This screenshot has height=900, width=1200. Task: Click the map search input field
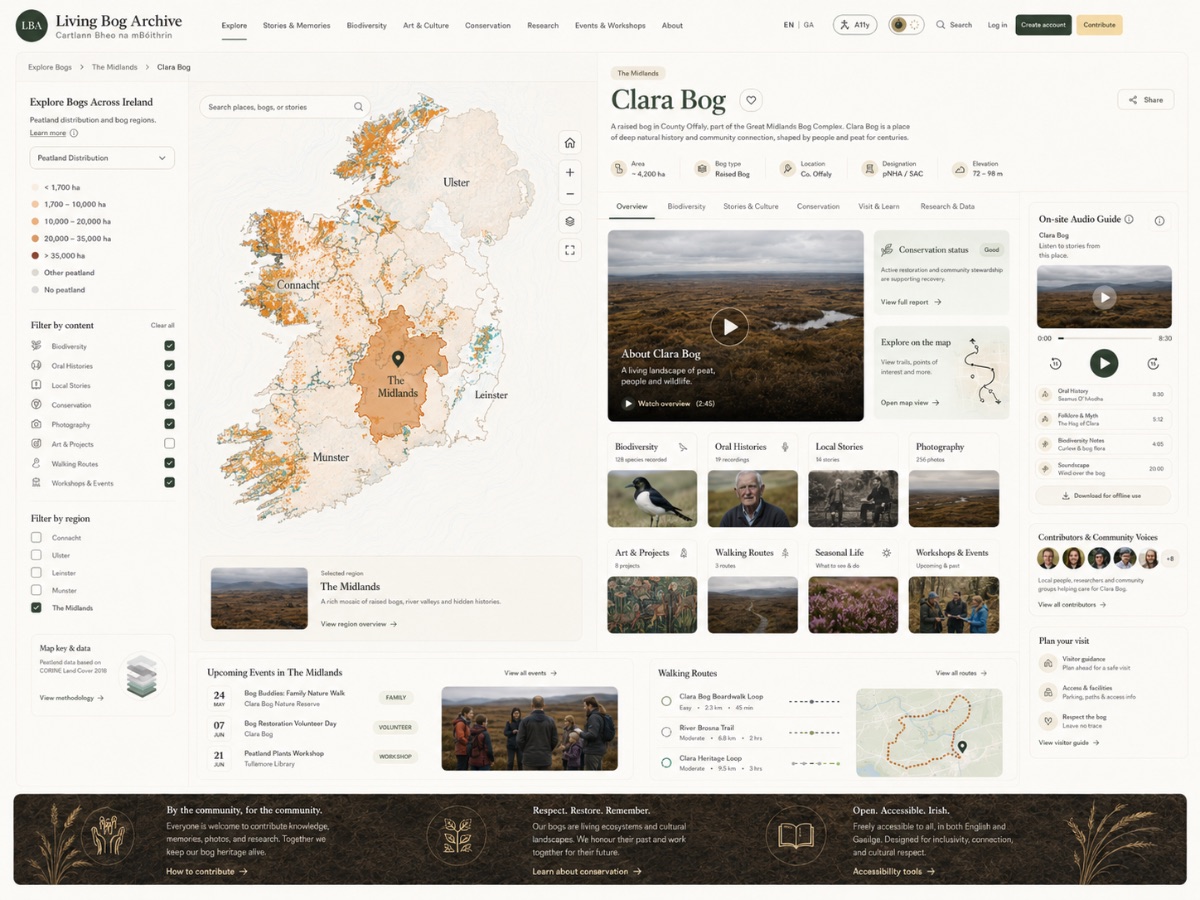[285, 107]
